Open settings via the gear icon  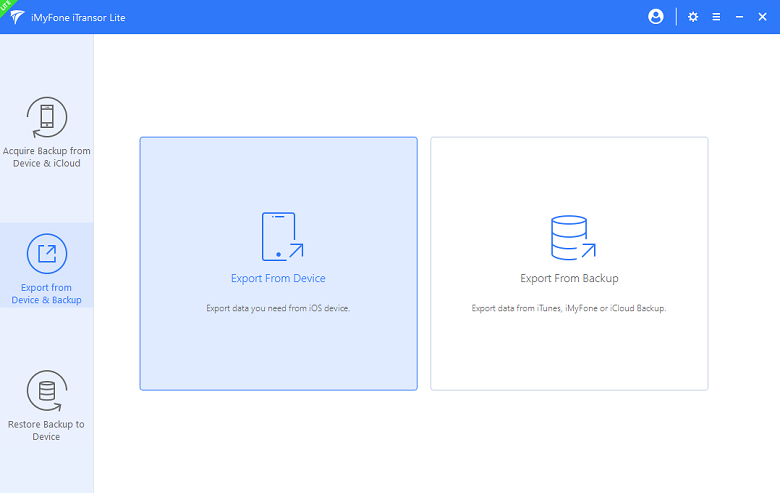coord(693,17)
